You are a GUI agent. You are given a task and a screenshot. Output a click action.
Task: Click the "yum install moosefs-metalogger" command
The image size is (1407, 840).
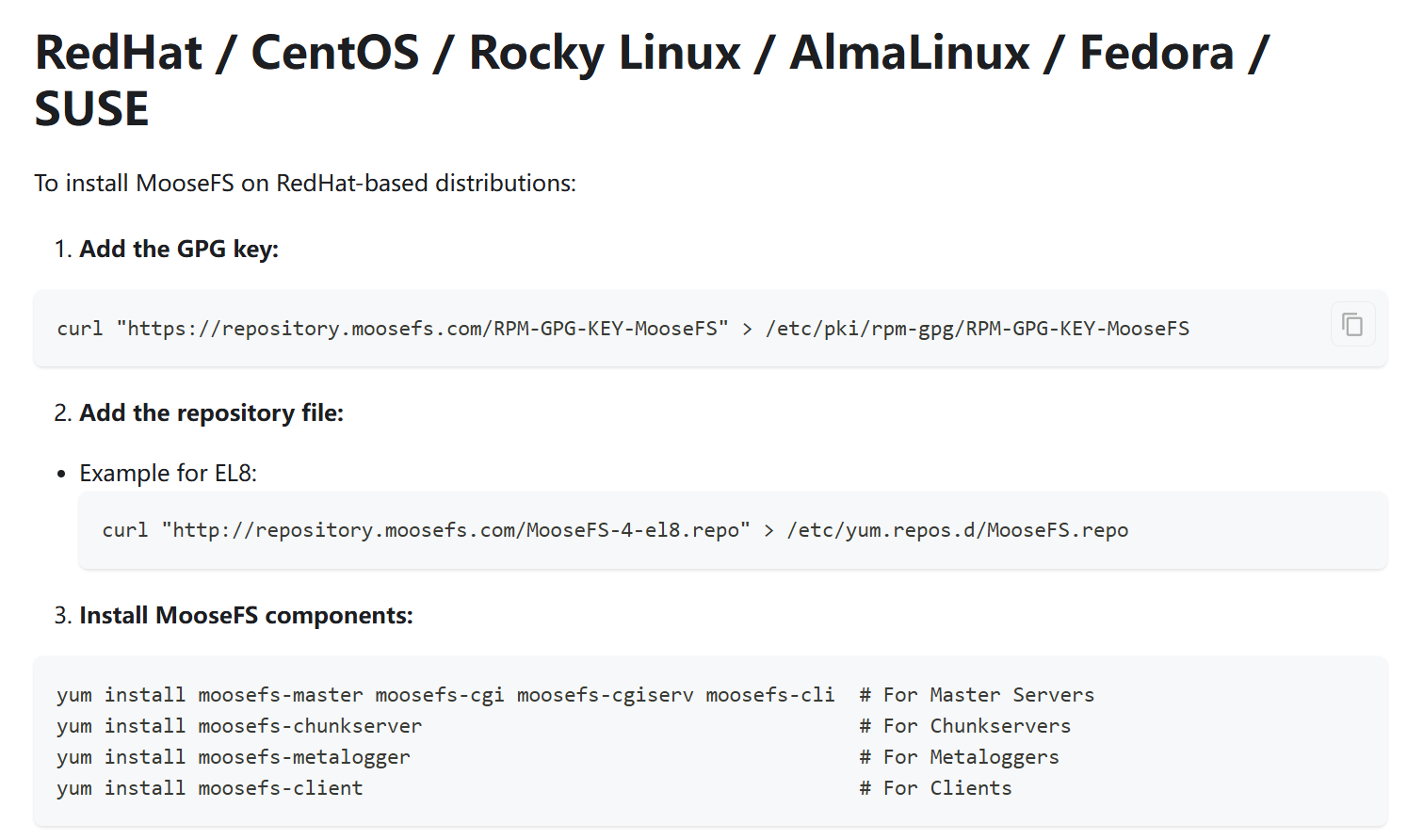234,757
